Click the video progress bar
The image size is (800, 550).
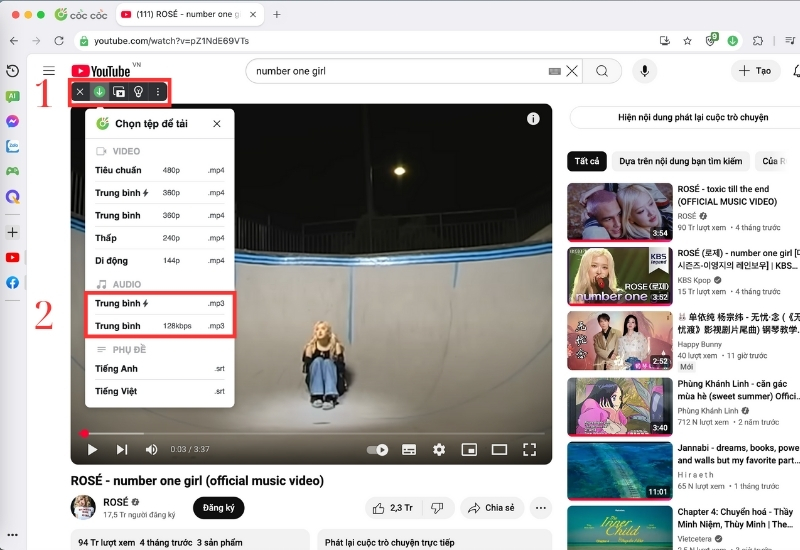pos(311,434)
